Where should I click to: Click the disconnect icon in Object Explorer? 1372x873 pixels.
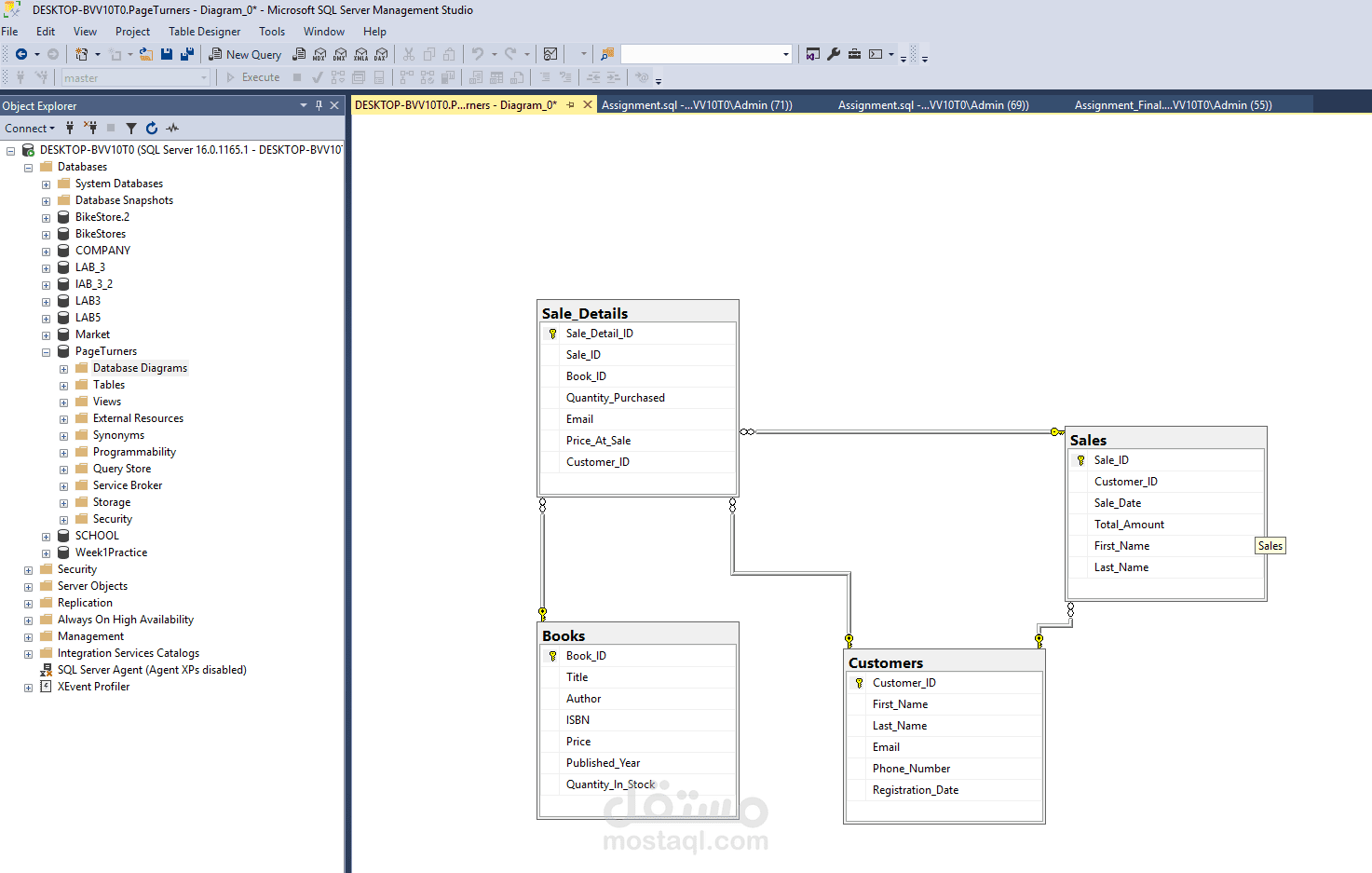coord(90,128)
